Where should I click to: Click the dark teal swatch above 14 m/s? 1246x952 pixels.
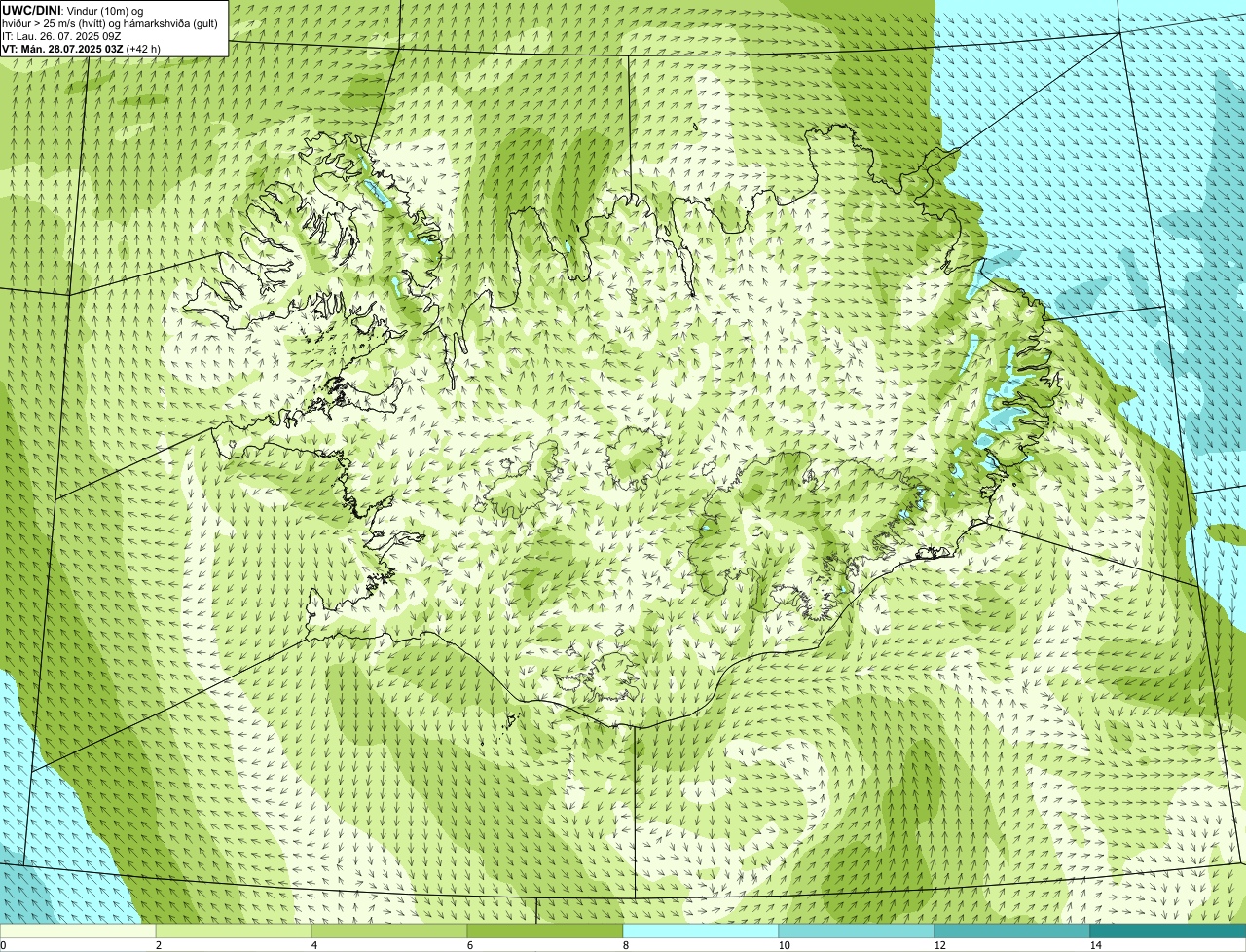pos(1168,931)
